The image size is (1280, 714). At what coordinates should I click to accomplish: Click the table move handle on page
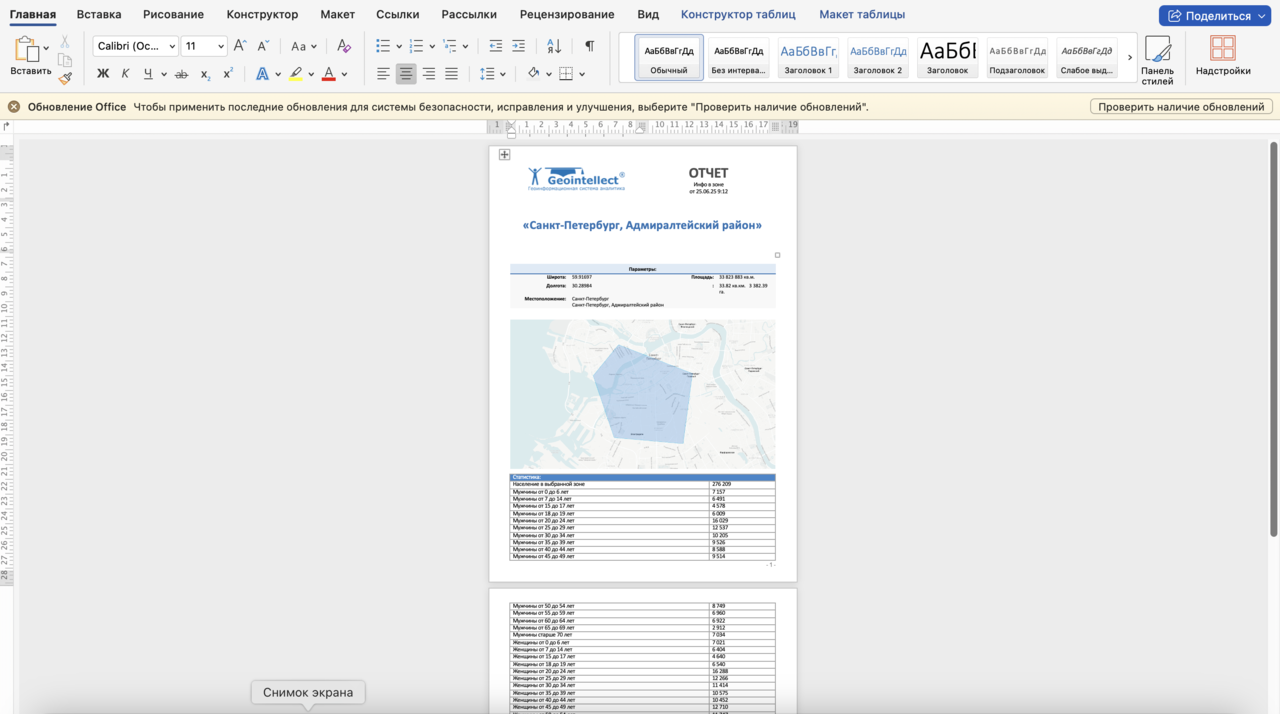(504, 155)
